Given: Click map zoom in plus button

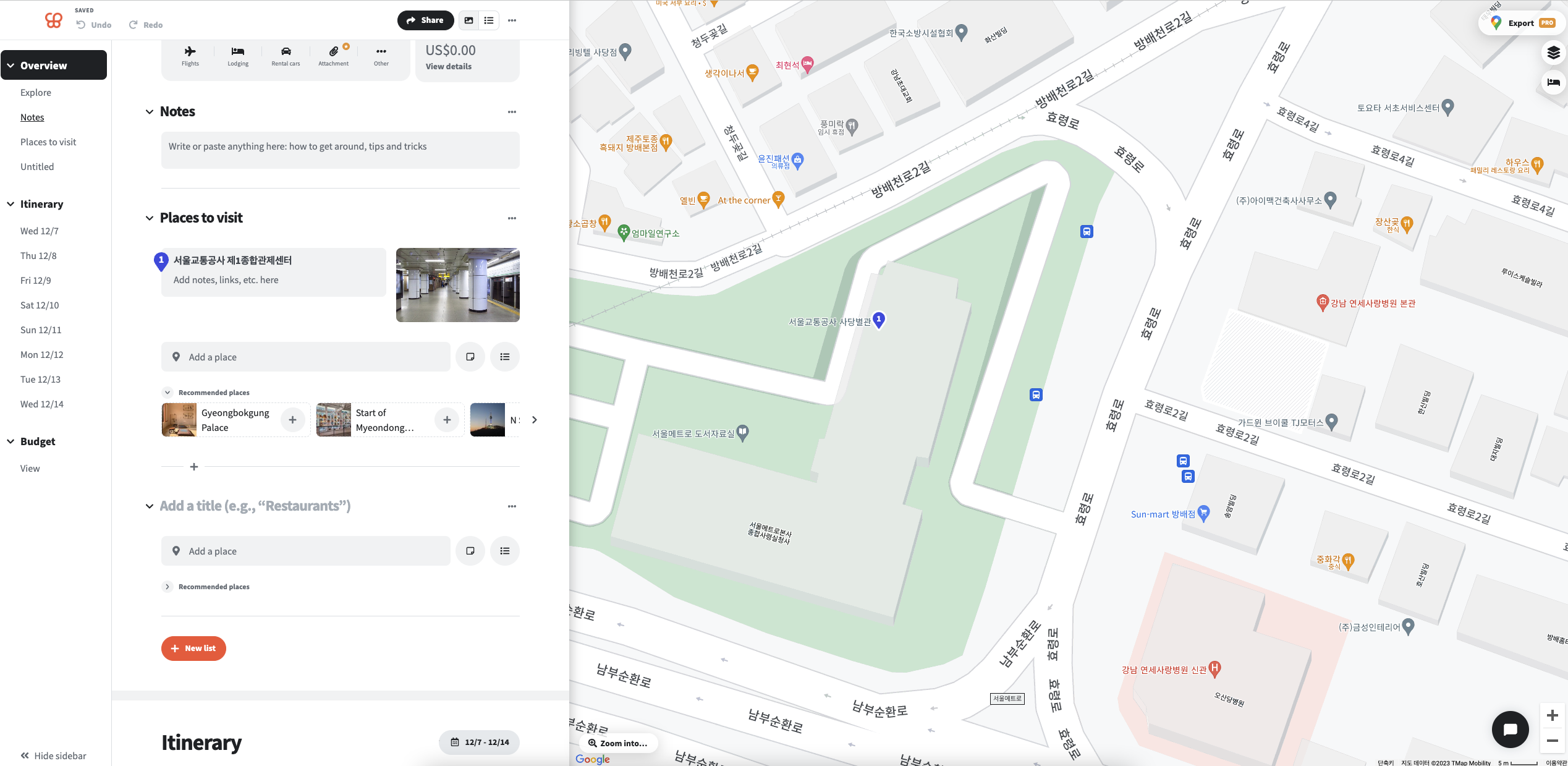Looking at the screenshot, I should (1552, 716).
